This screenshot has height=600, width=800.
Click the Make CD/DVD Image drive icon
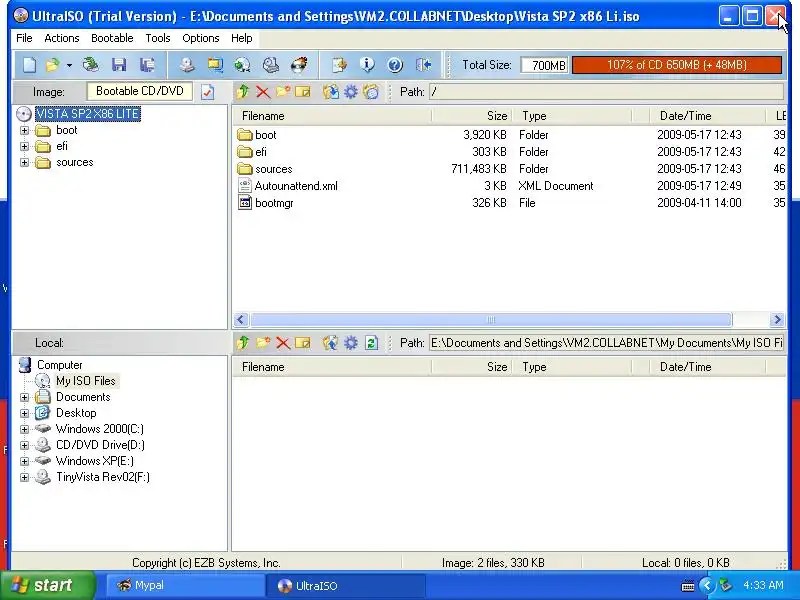[187, 65]
